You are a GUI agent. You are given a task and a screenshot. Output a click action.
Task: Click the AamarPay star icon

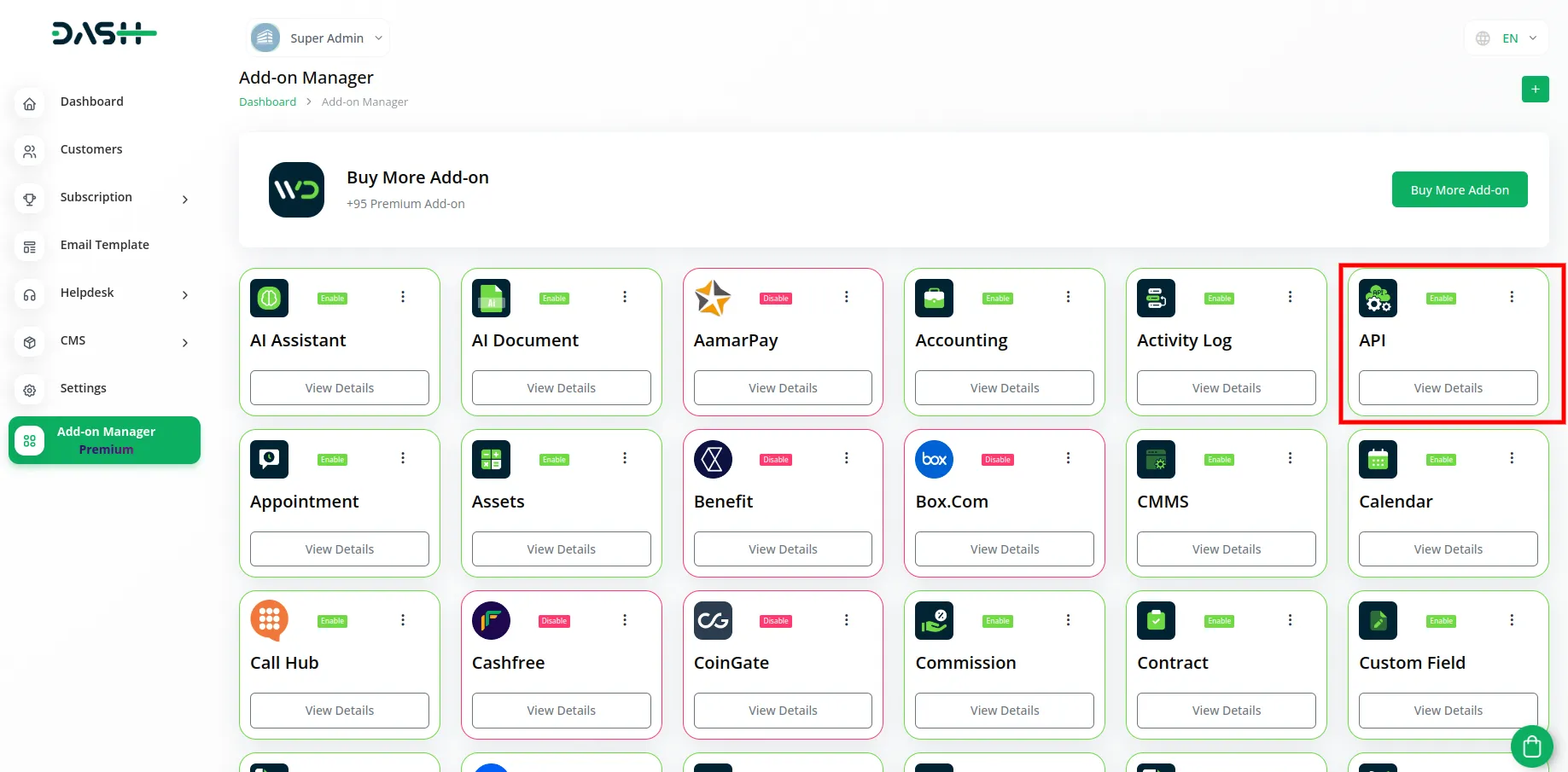pos(713,298)
